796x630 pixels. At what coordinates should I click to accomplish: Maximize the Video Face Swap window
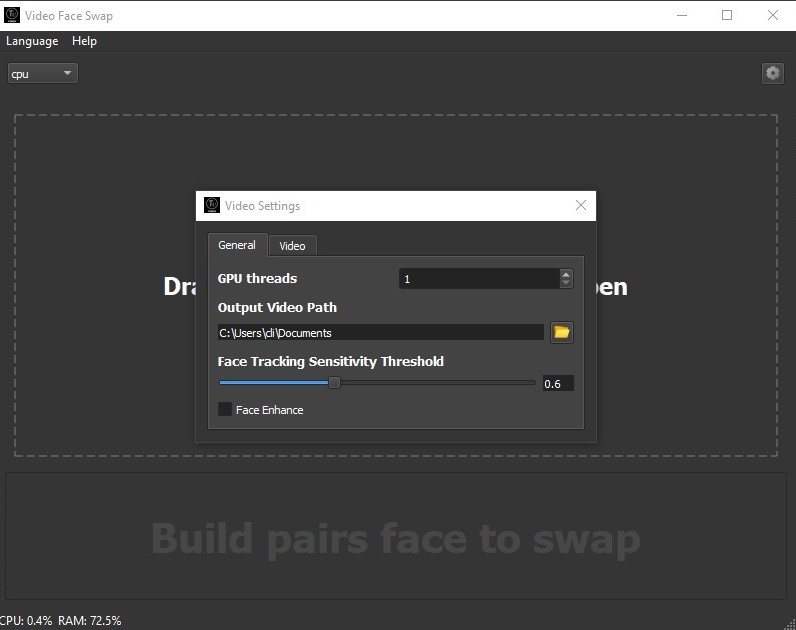pos(727,15)
